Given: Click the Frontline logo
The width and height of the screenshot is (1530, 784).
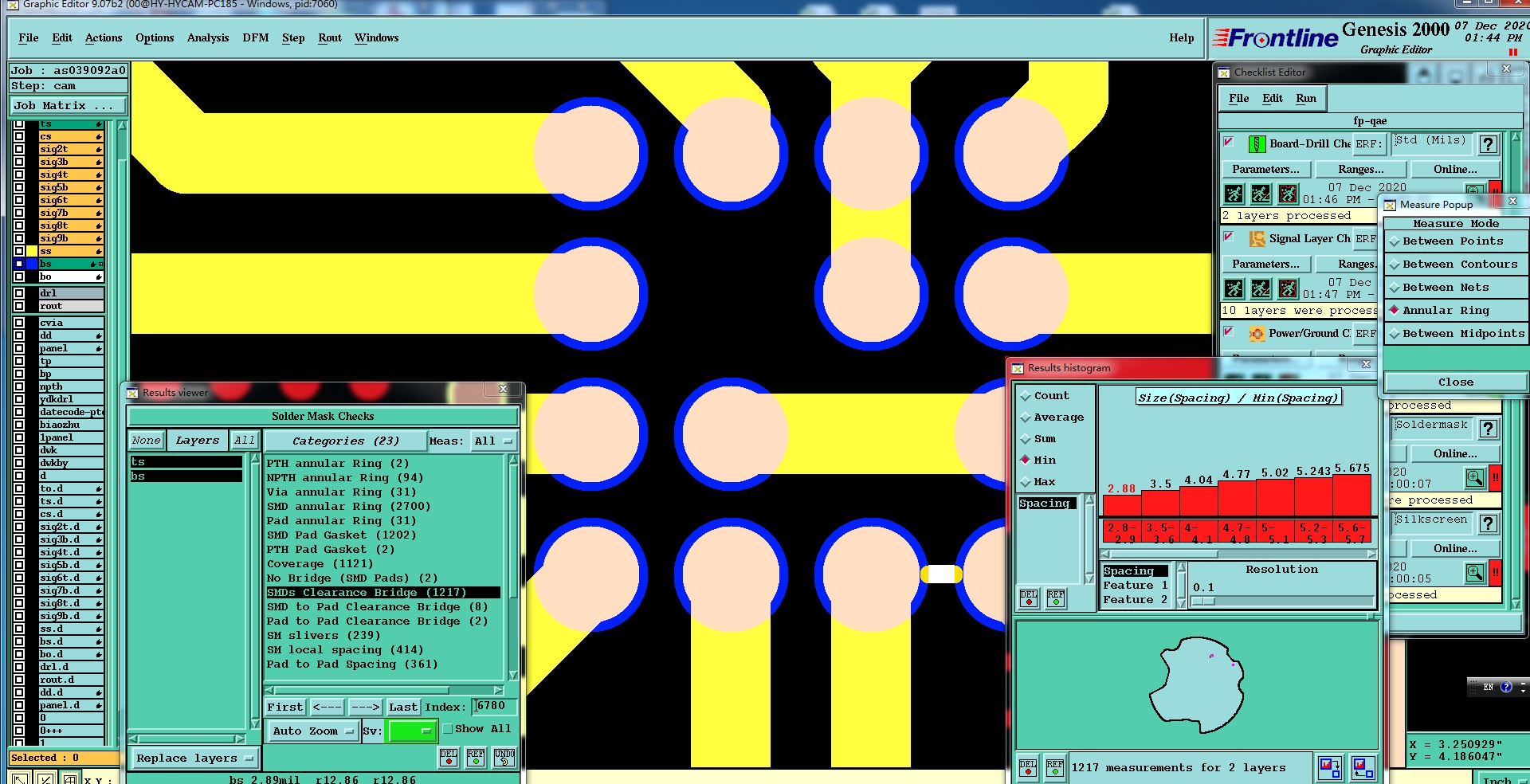Looking at the screenshot, I should [1275, 38].
